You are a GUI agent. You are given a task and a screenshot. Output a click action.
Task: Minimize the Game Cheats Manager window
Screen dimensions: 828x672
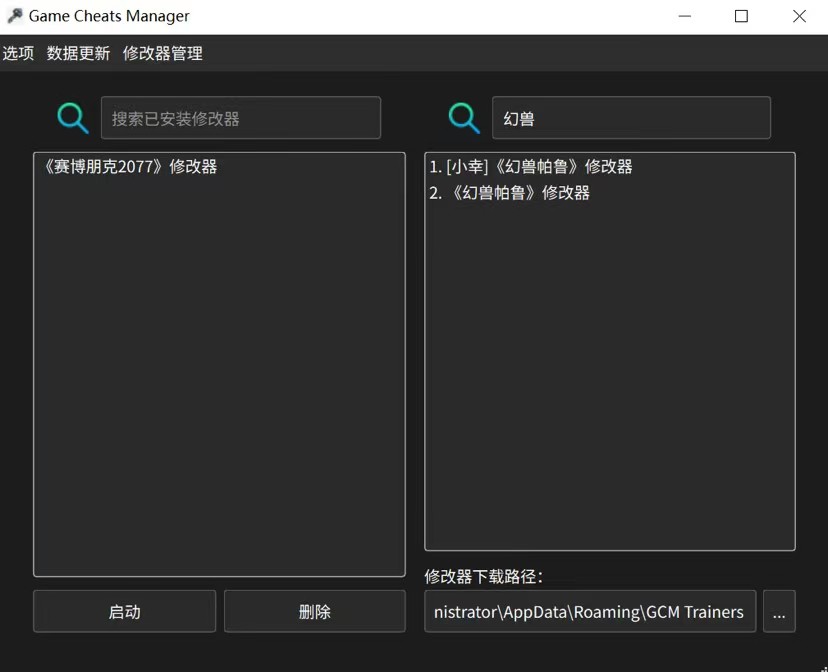[x=685, y=16]
